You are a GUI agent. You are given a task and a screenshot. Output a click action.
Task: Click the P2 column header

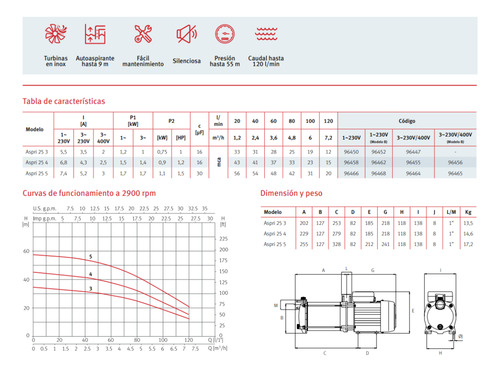[171, 121]
